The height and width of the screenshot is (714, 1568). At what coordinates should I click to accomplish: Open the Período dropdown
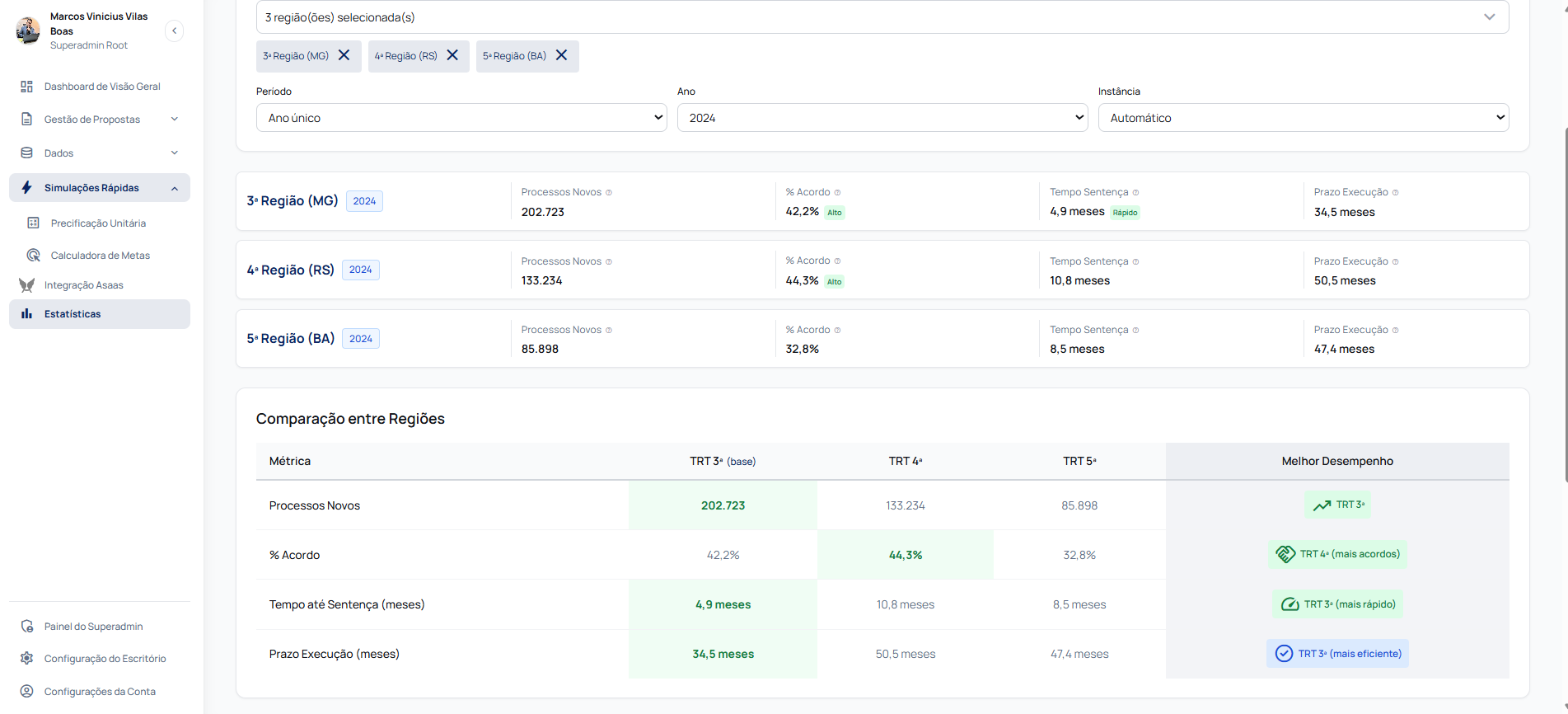click(x=461, y=118)
